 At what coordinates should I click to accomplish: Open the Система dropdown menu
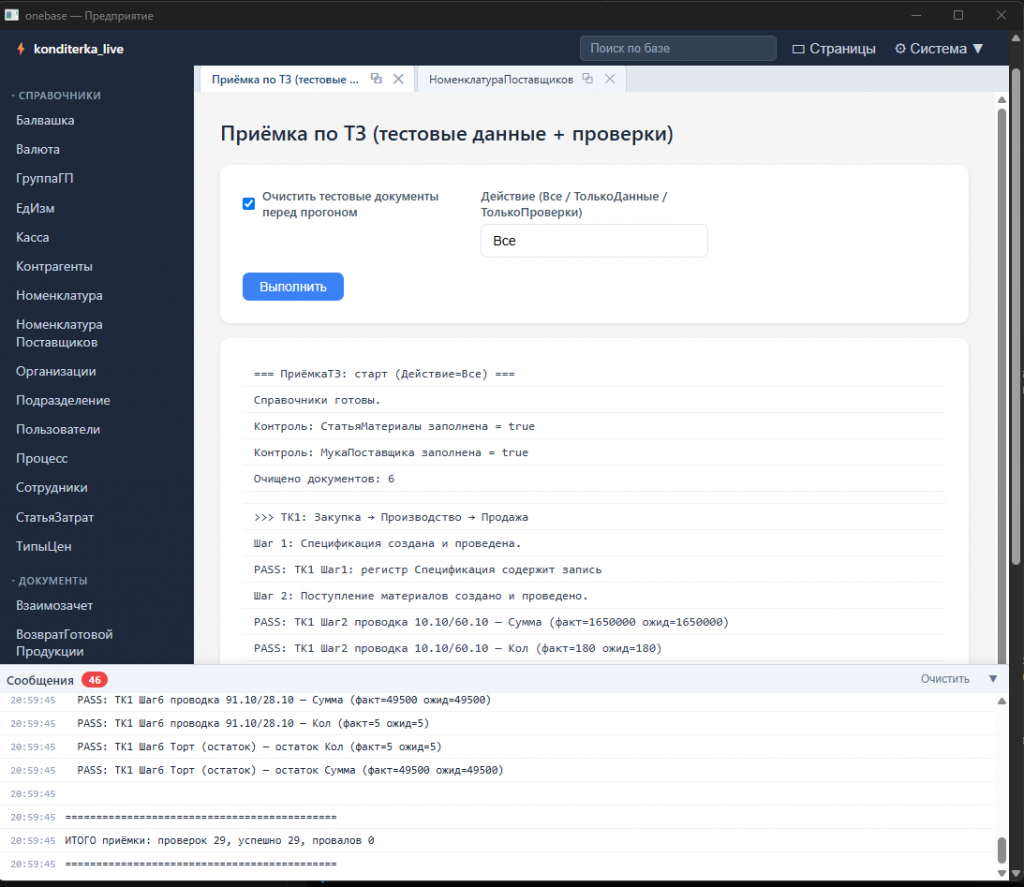[x=939, y=48]
